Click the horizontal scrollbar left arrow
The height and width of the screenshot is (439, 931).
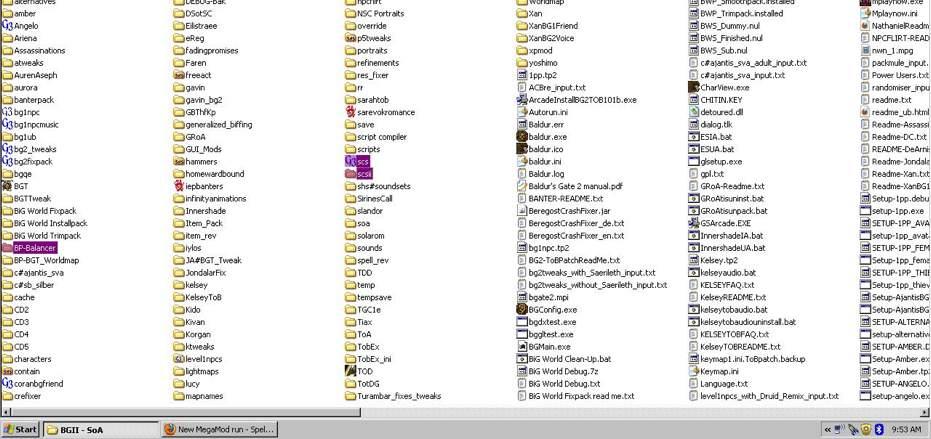coord(5,412)
